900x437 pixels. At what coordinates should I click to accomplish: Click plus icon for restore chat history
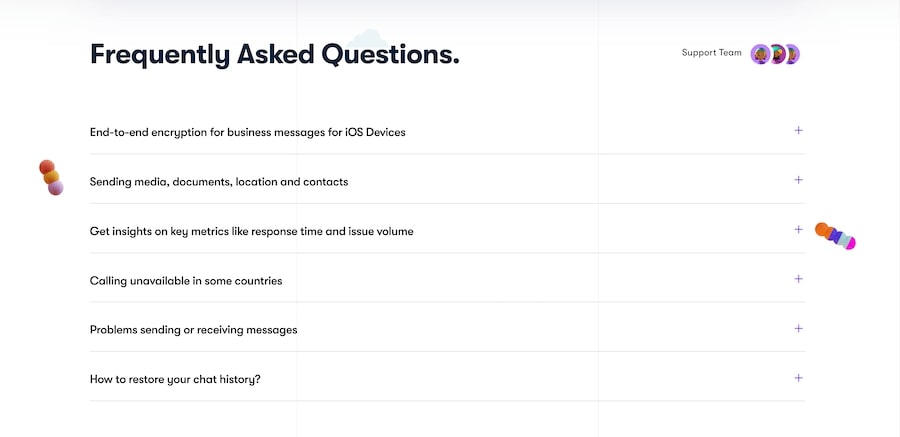tap(798, 378)
